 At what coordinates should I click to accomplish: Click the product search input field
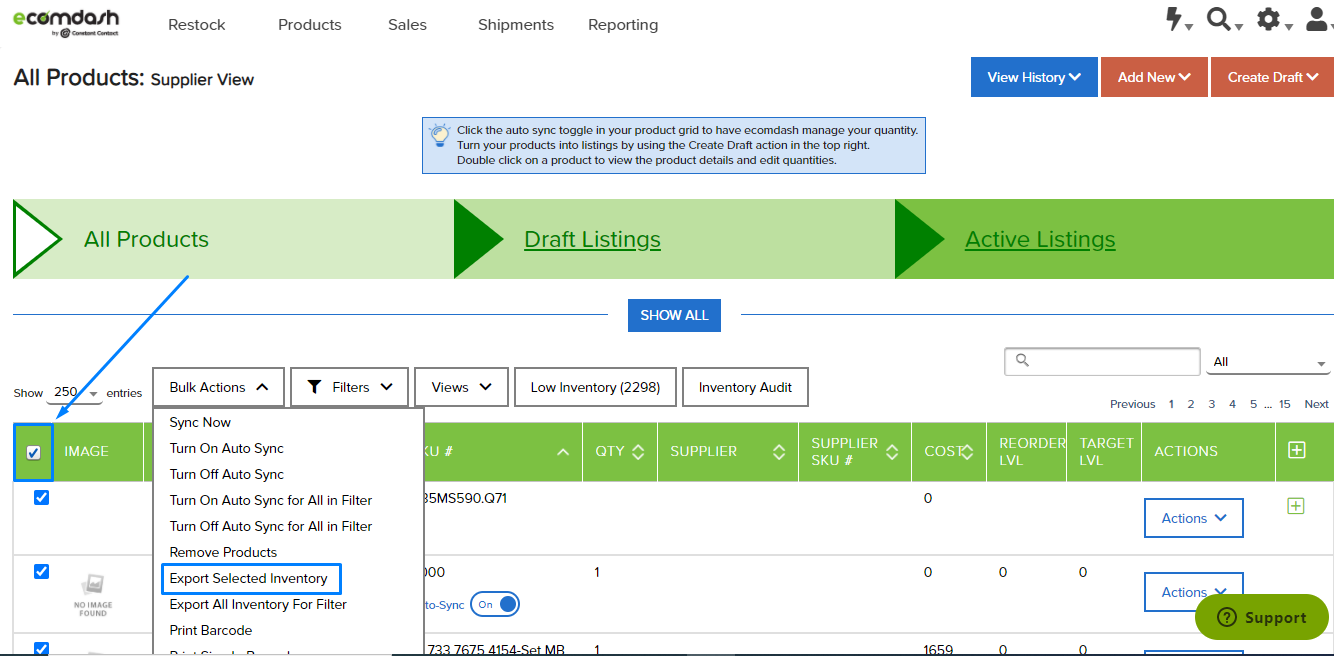(1102, 361)
